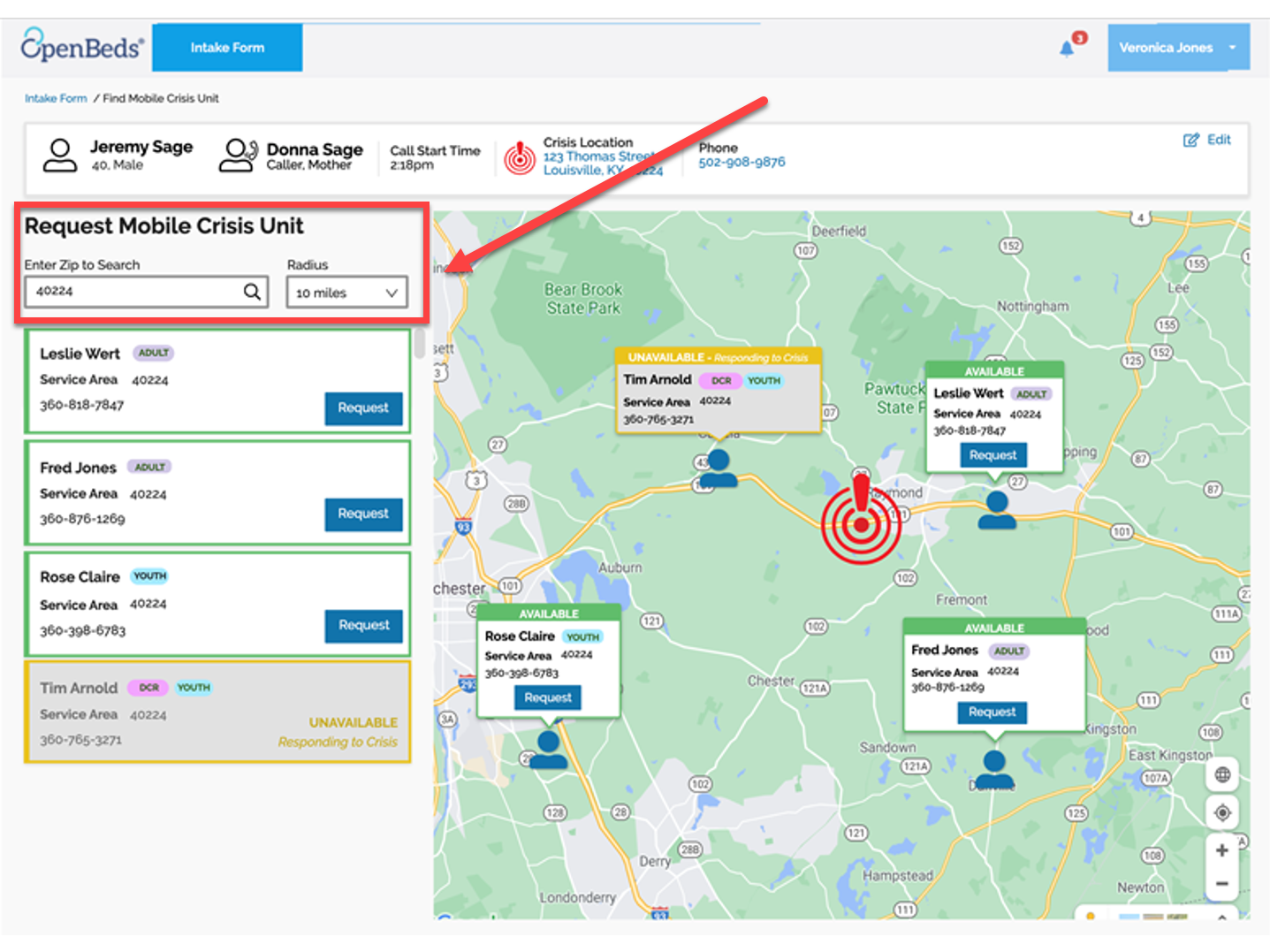This screenshot has height=952, width=1270.
Task: Select Leslie Wert's map person marker
Action: [x=997, y=510]
